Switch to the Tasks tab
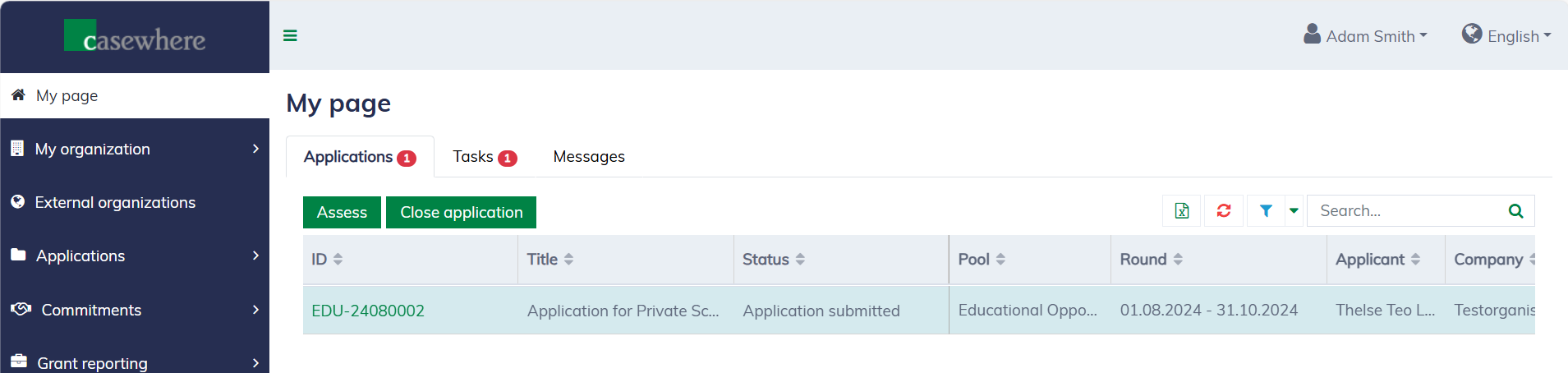 484,157
